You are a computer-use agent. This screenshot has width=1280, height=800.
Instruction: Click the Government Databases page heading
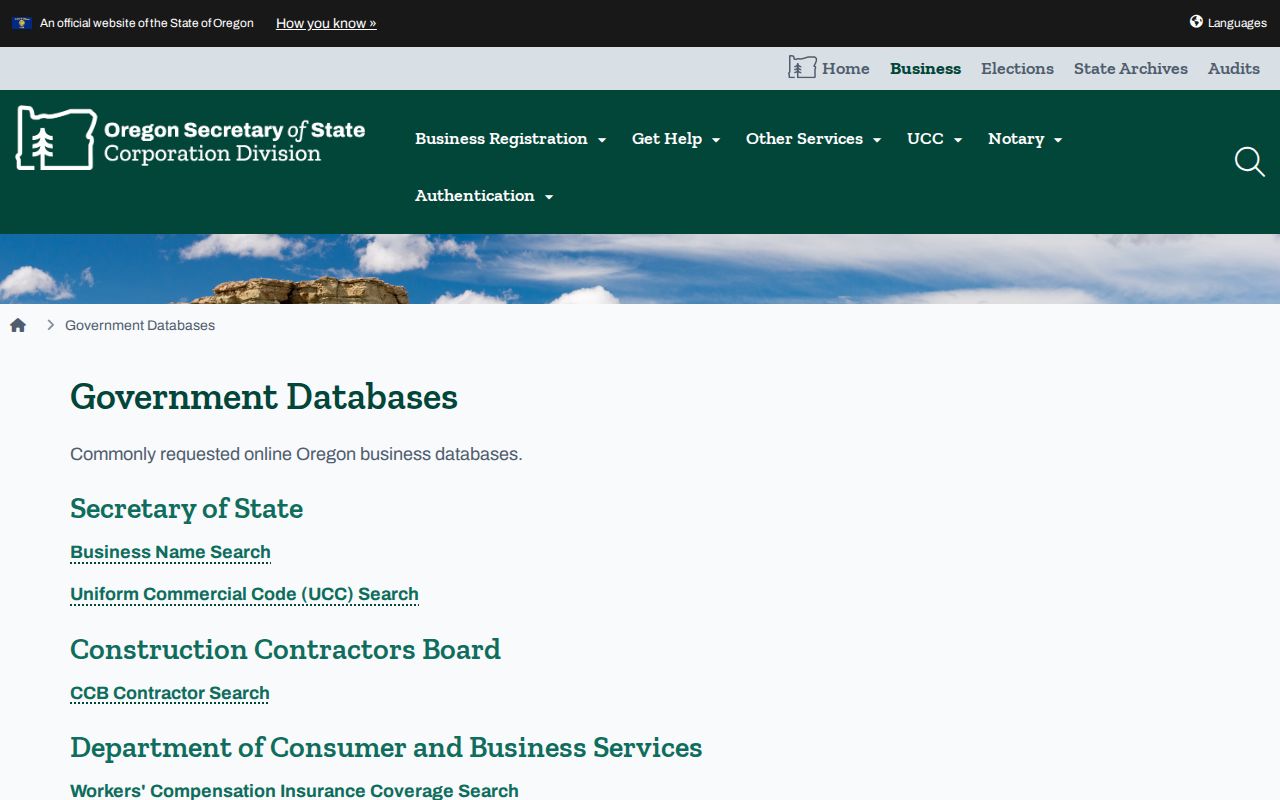(x=264, y=397)
